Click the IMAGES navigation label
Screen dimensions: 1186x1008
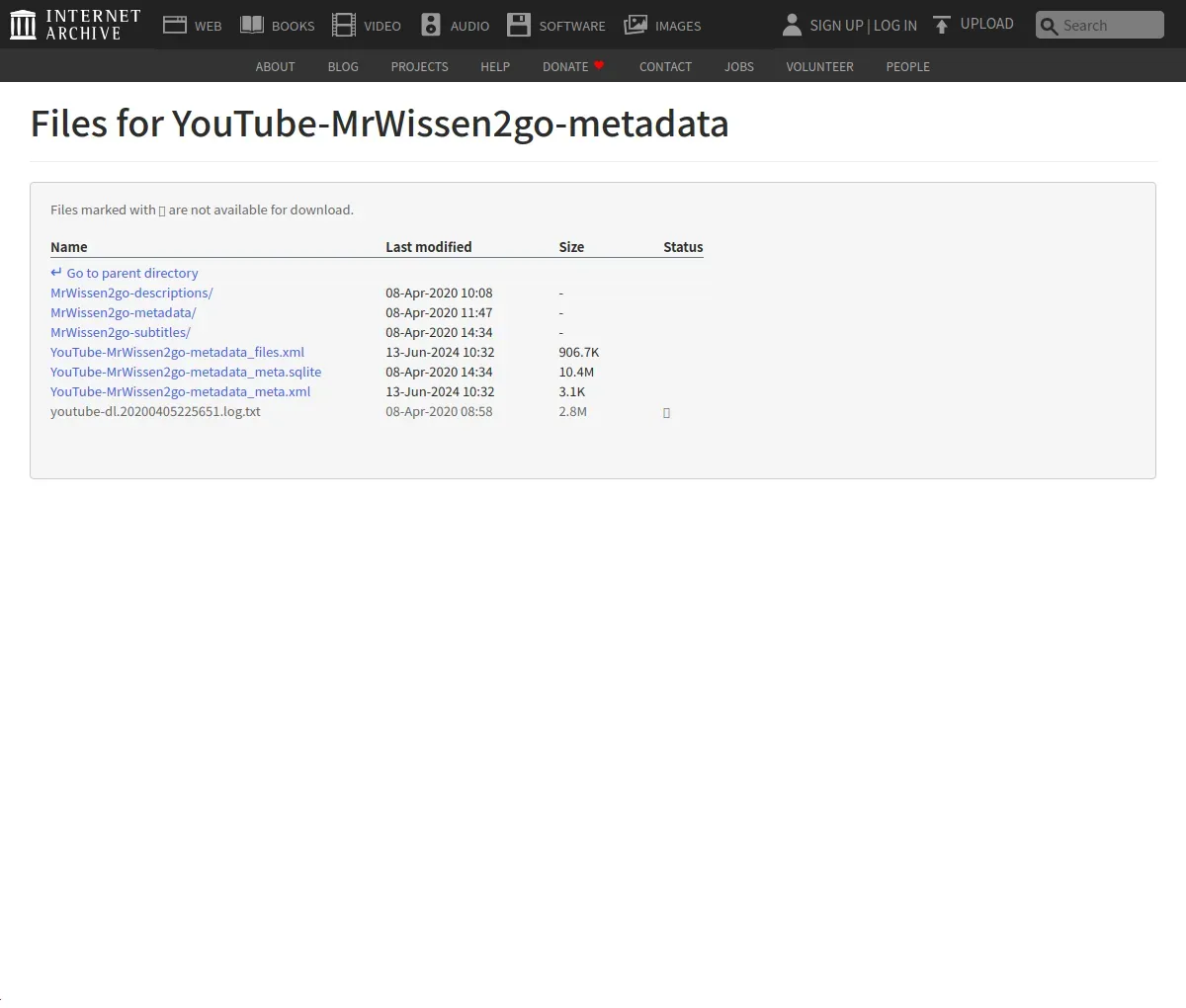[678, 26]
